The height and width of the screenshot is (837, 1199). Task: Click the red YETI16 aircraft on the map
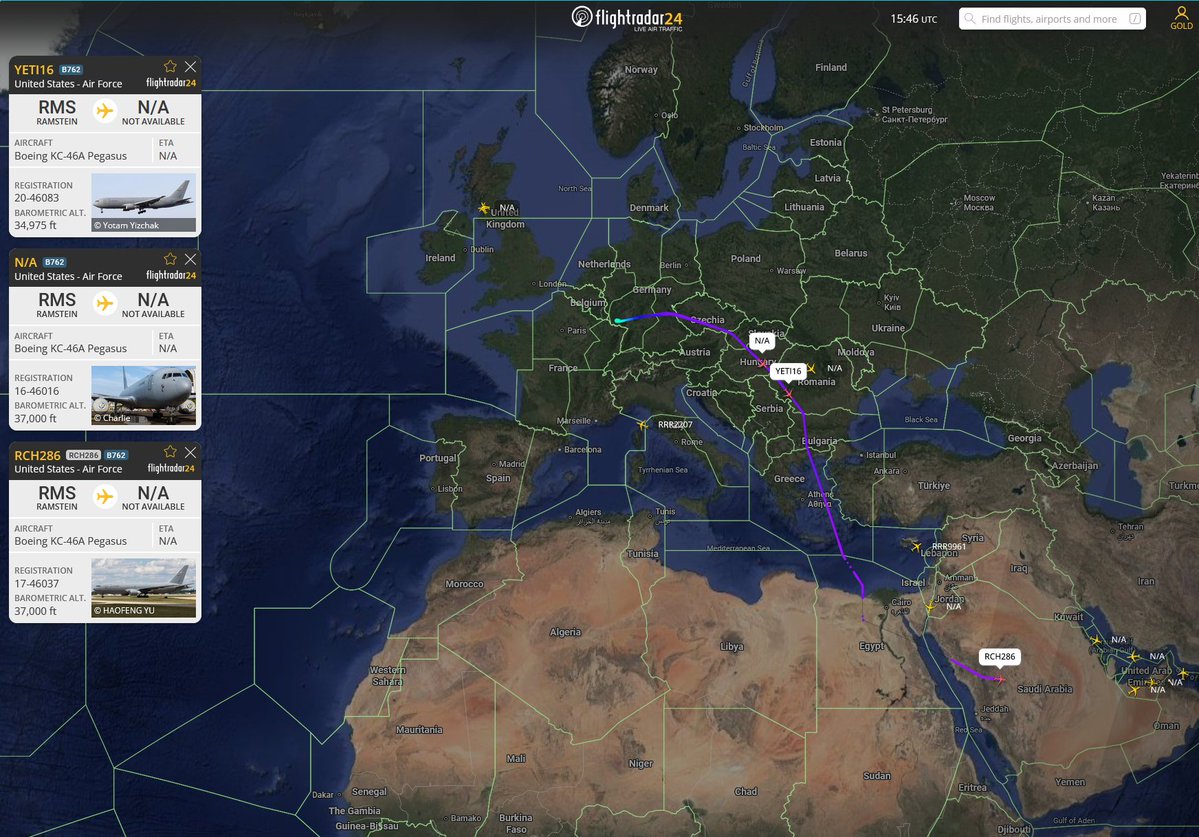coord(788,393)
